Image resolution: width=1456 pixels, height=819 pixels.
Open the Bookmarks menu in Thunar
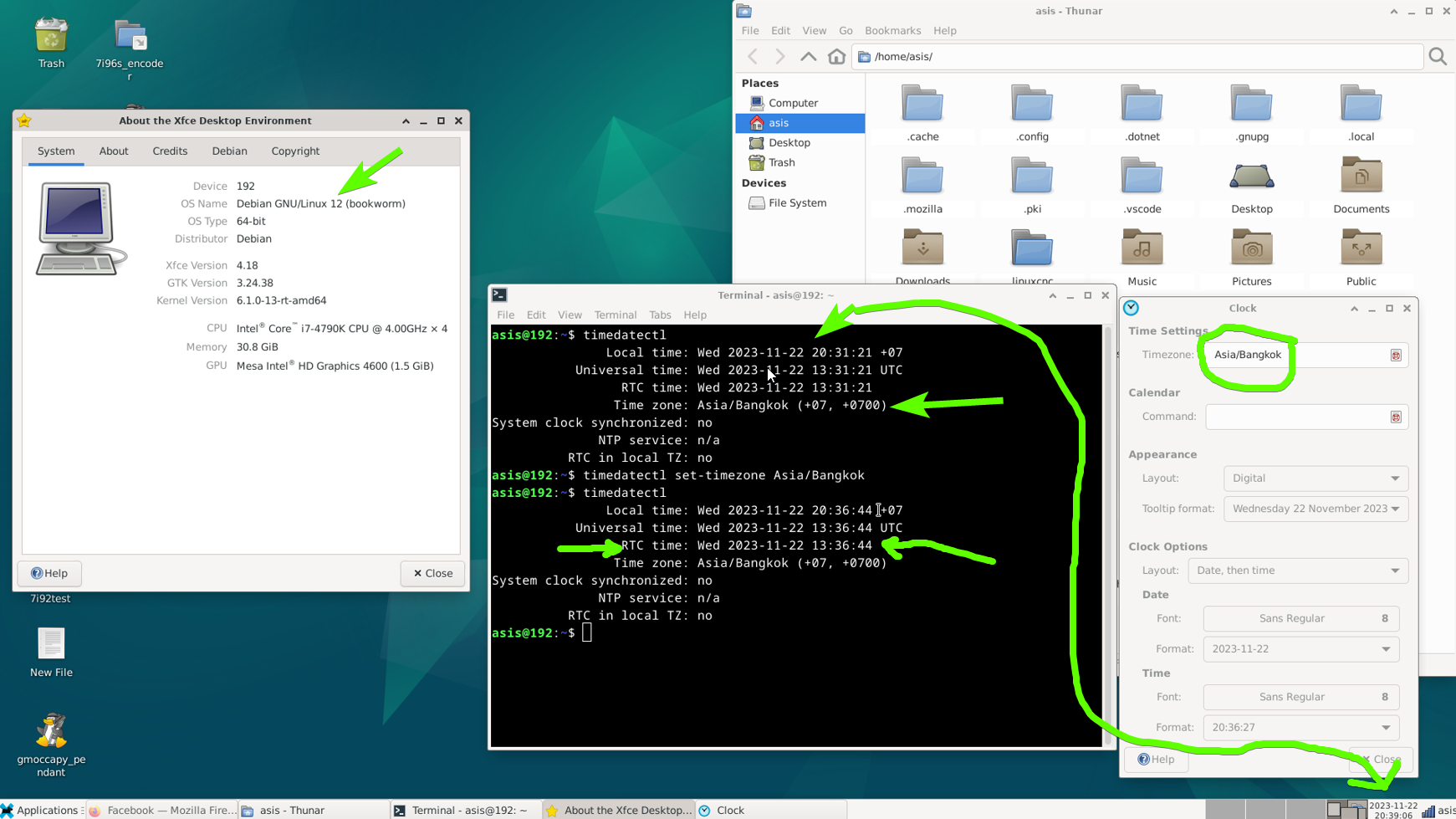click(x=892, y=31)
